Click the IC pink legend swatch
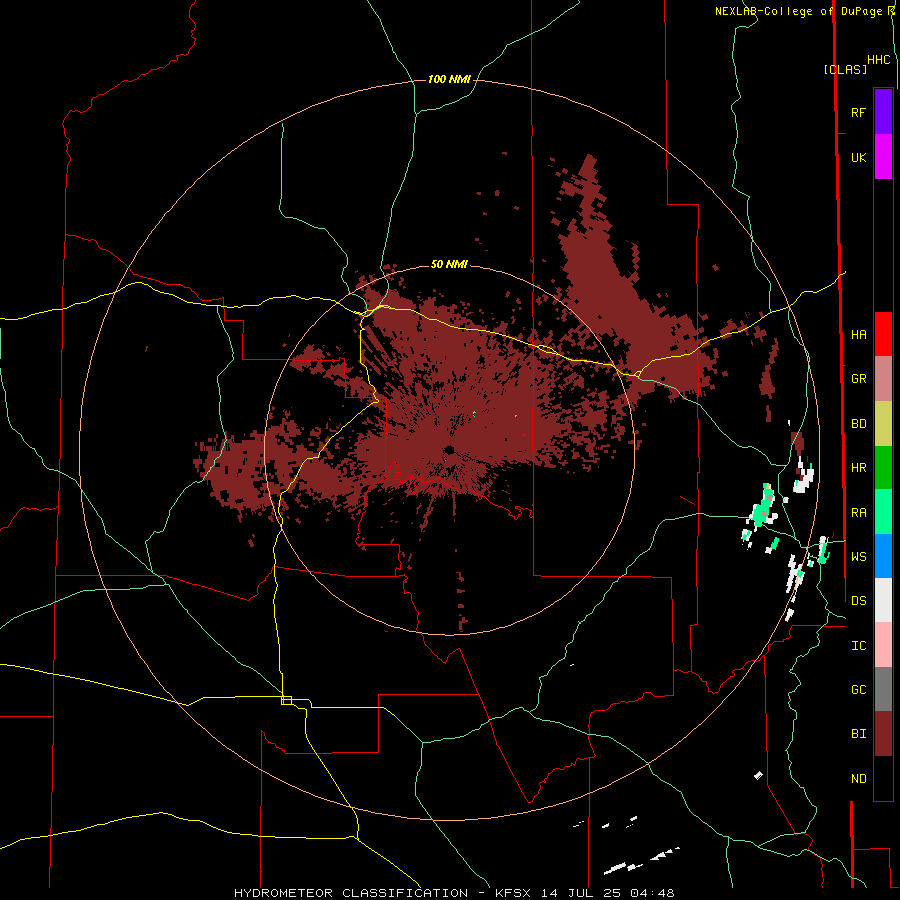 tap(883, 645)
